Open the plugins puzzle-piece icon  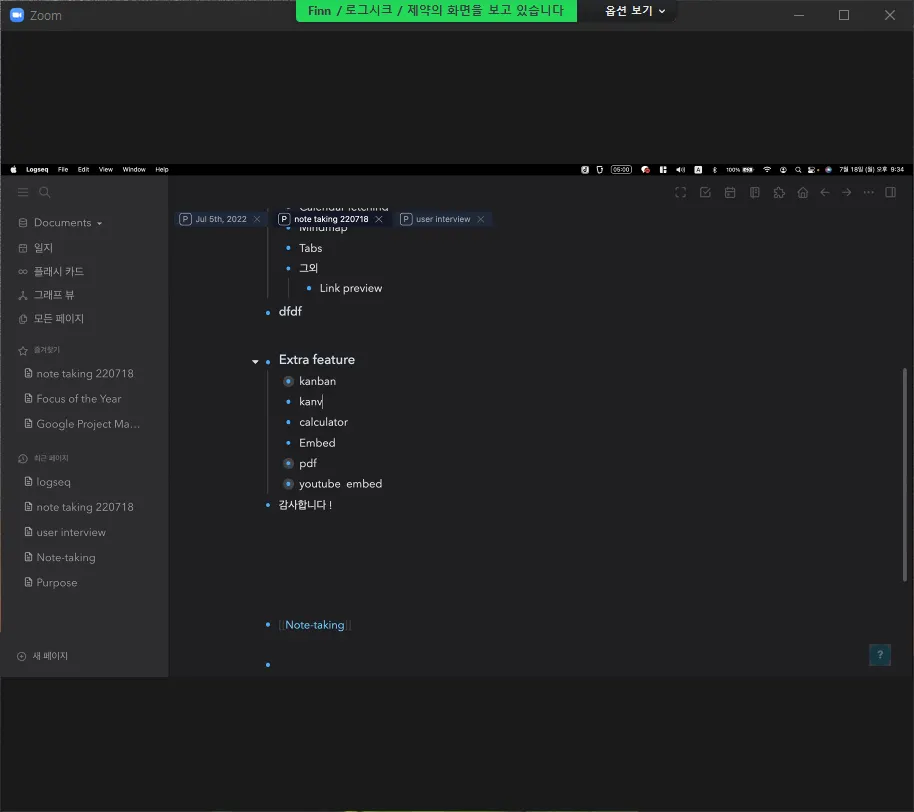pos(779,192)
